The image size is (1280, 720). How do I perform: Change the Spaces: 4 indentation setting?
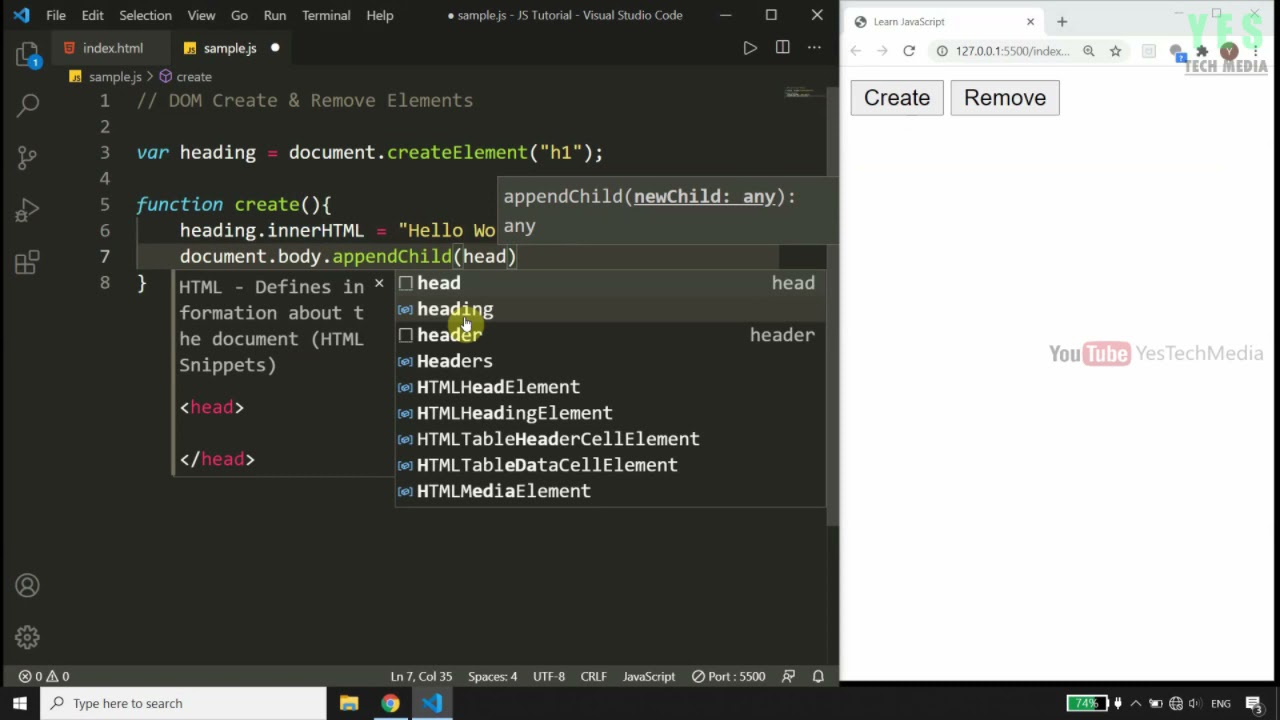[x=493, y=677]
